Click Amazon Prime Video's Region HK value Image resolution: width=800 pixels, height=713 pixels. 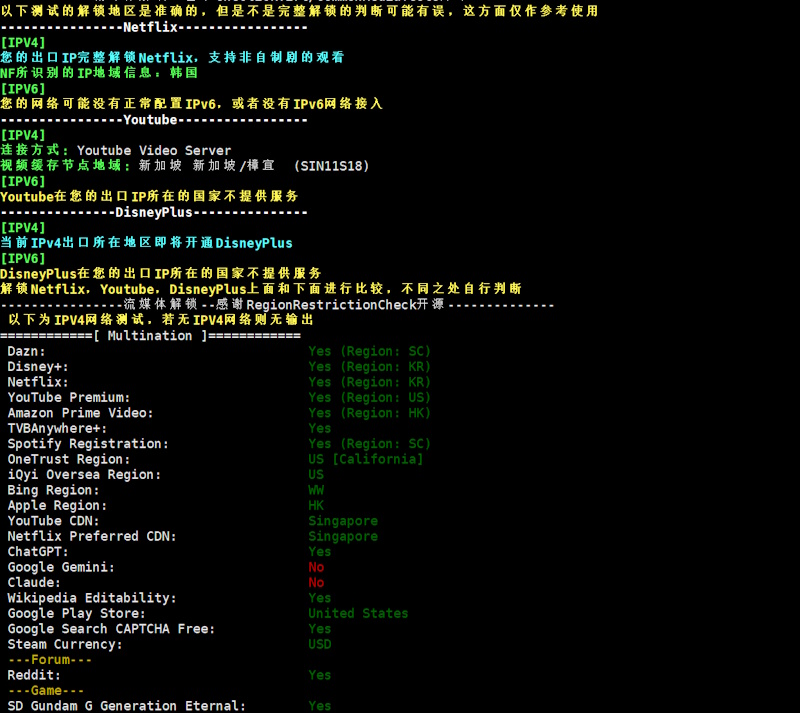tap(369, 413)
